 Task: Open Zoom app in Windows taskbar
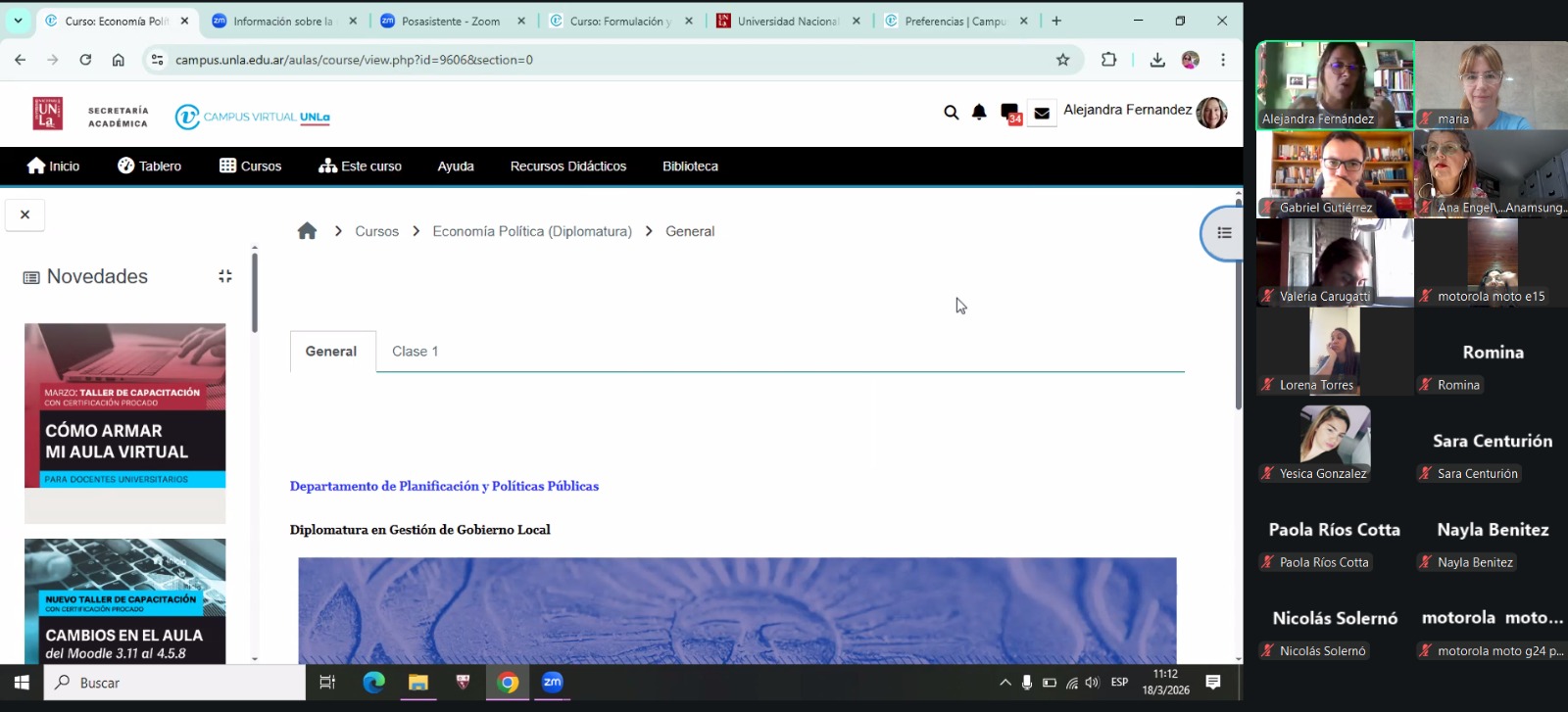point(553,683)
